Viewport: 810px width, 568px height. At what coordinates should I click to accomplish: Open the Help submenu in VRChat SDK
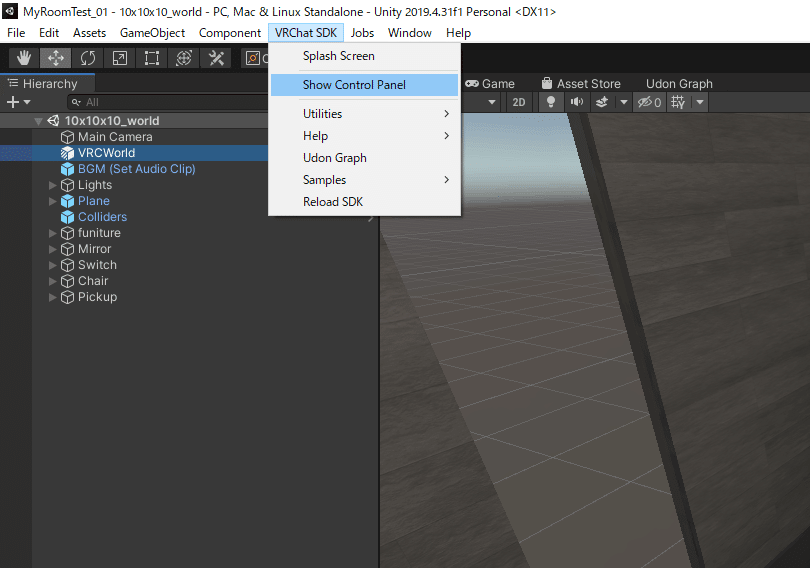point(364,136)
